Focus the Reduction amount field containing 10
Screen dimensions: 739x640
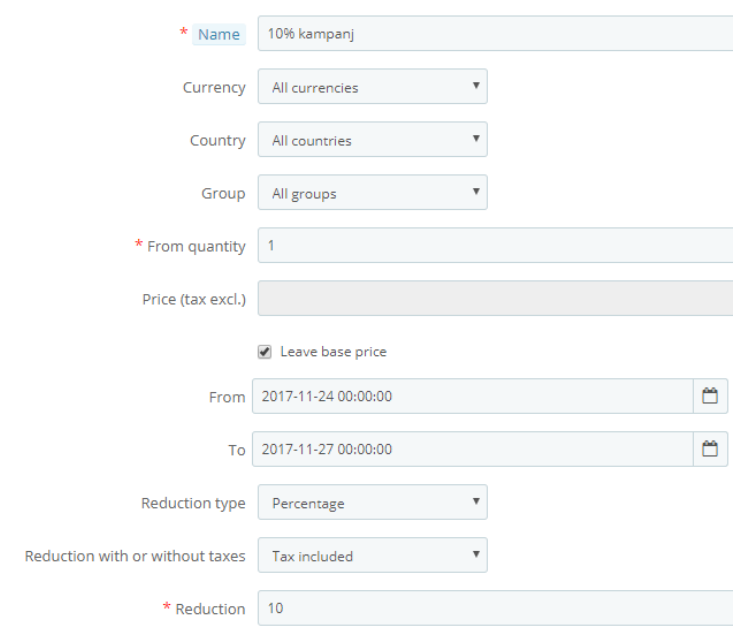point(495,608)
